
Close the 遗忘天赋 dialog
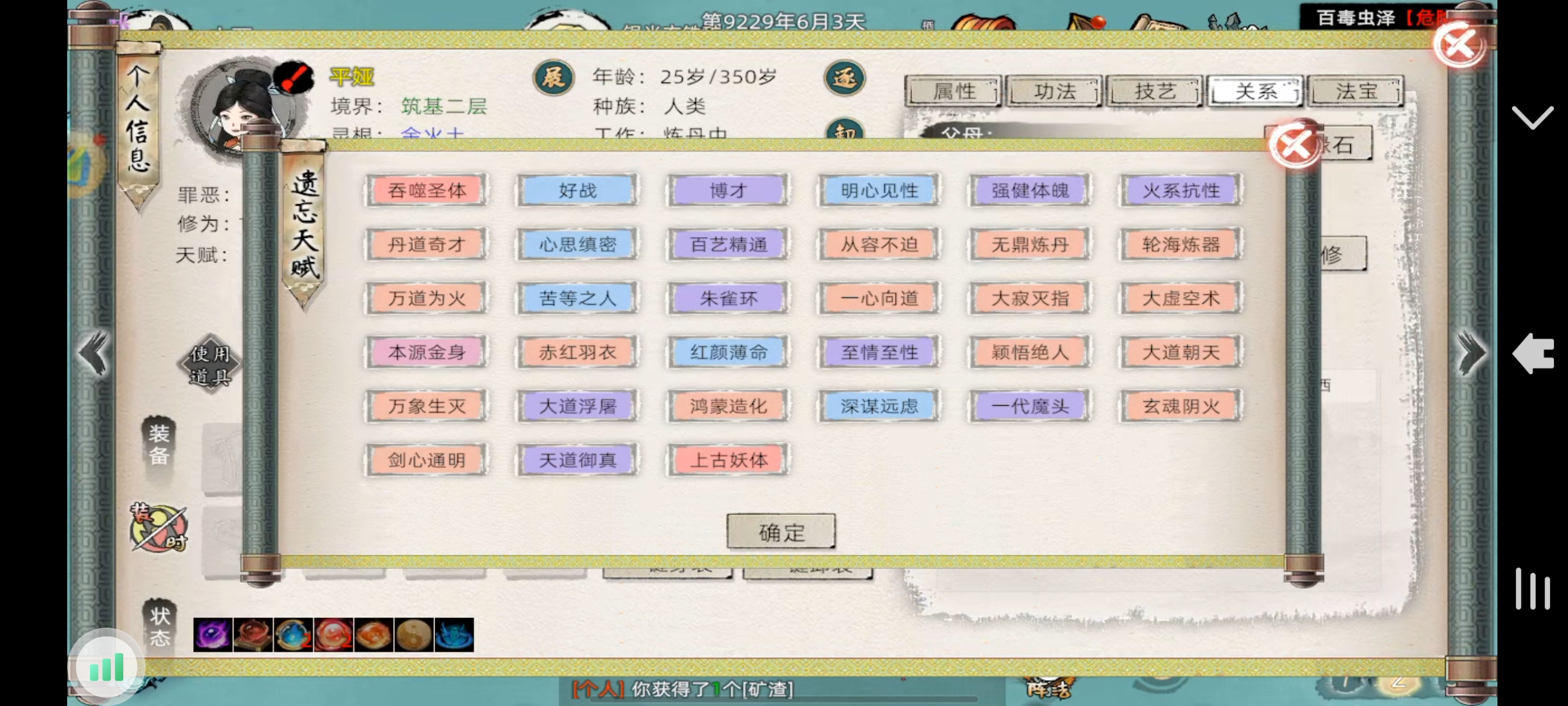1294,144
